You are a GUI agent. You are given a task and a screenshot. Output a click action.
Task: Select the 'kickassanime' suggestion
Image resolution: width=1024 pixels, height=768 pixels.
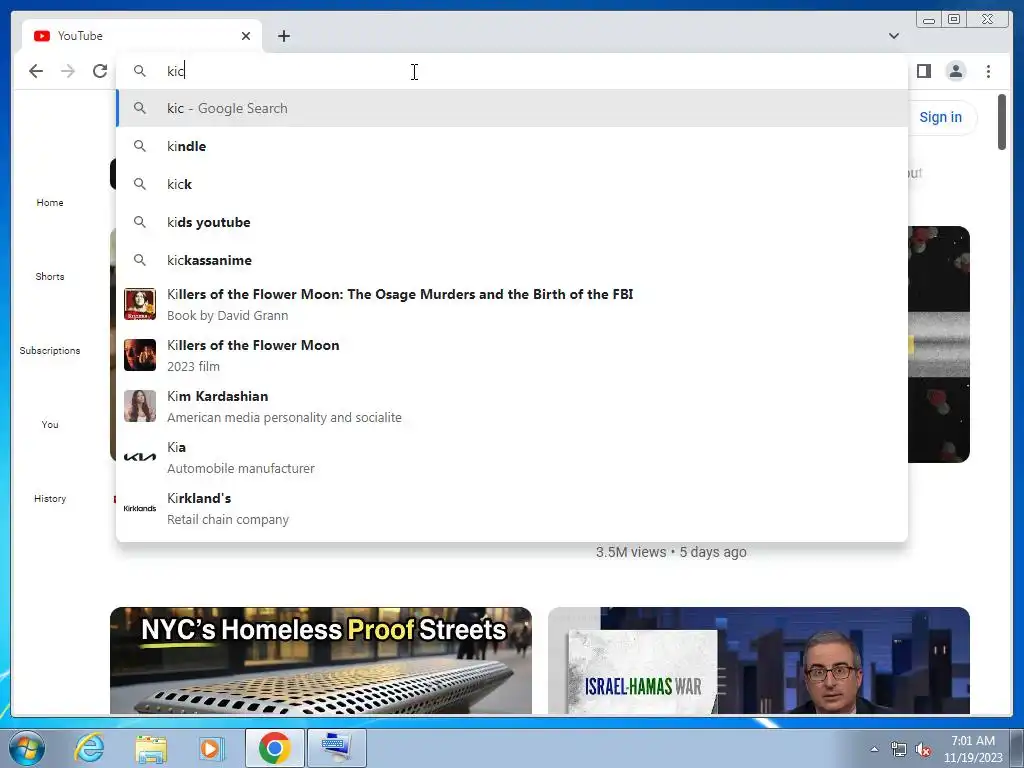512,260
